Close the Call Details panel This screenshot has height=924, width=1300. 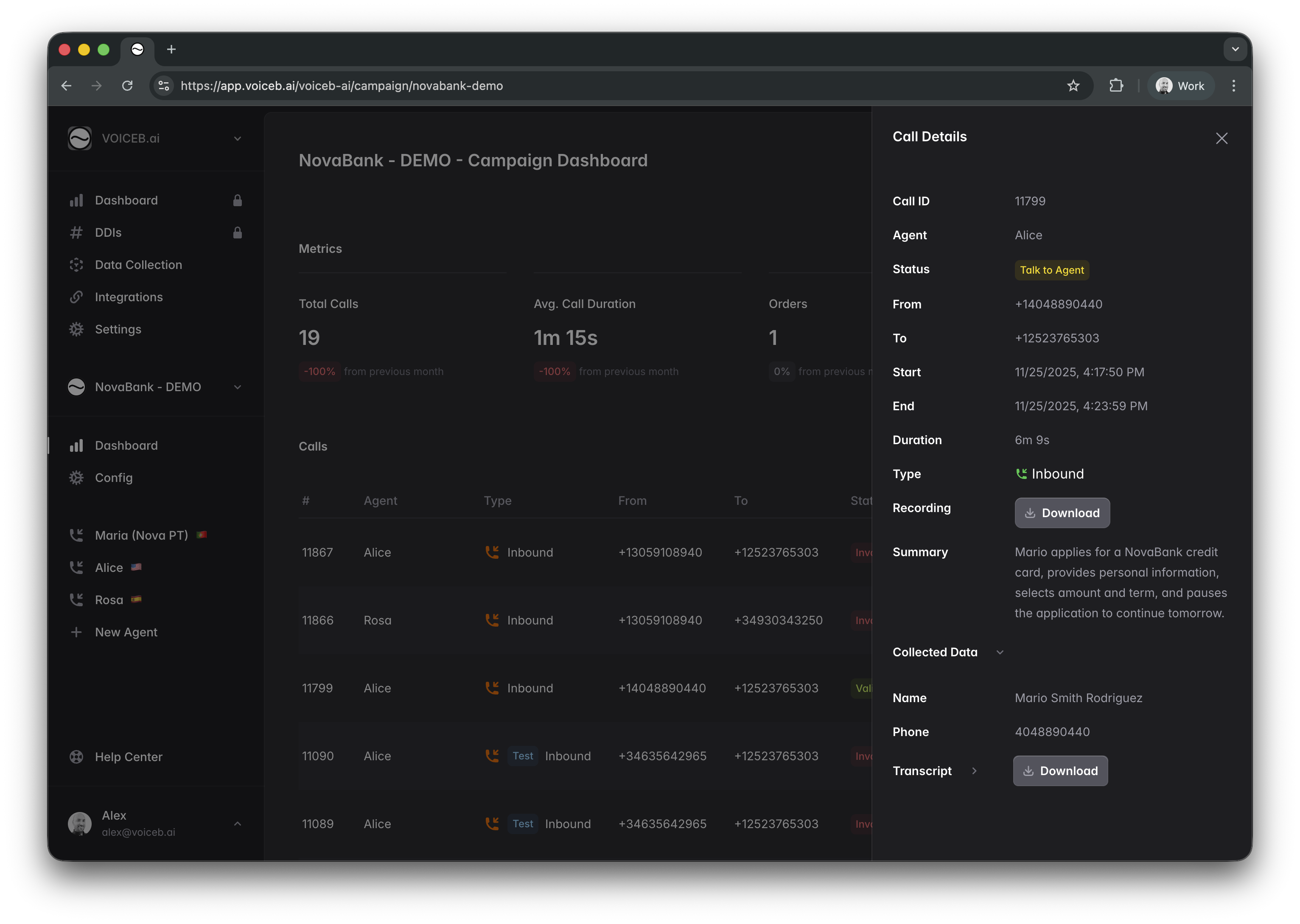(x=1222, y=138)
